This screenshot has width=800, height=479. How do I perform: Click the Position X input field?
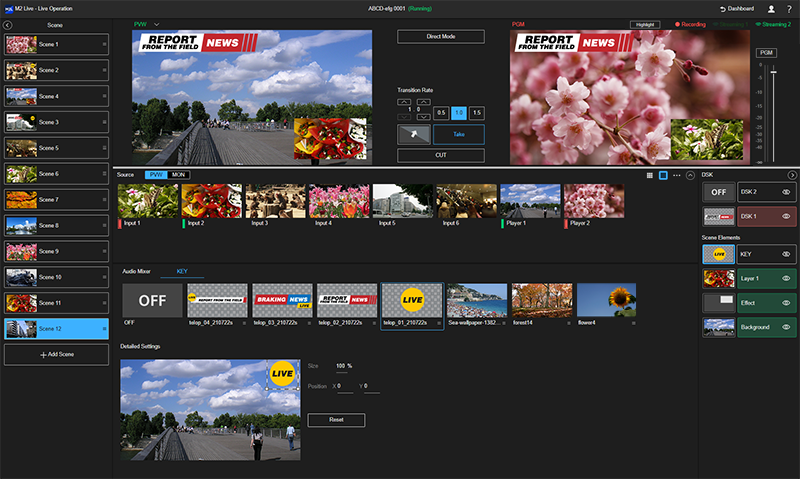345,387
